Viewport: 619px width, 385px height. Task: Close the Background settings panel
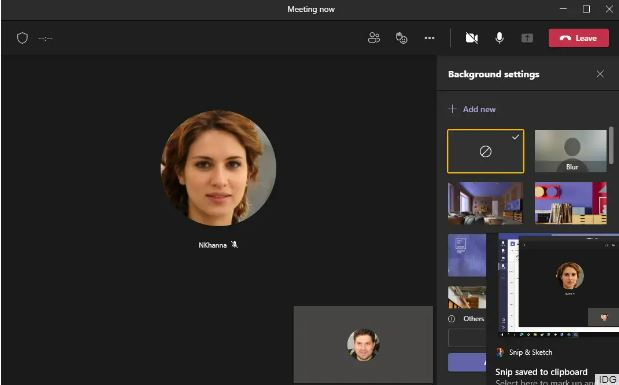(600, 74)
